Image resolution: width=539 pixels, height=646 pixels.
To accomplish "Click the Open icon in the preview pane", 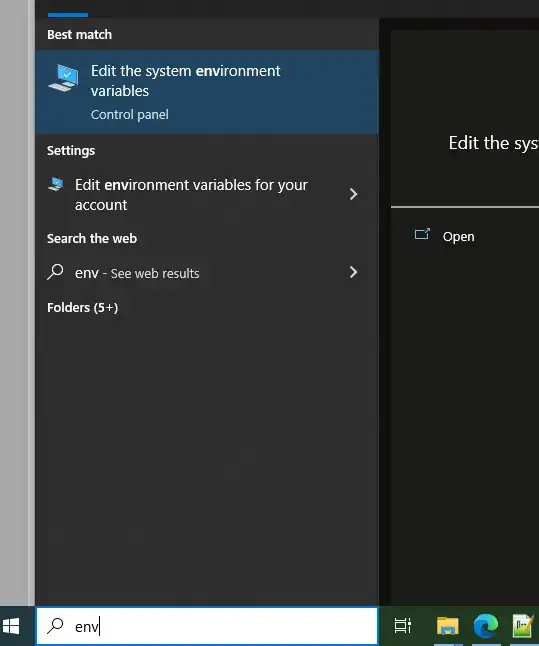I will (422, 234).
